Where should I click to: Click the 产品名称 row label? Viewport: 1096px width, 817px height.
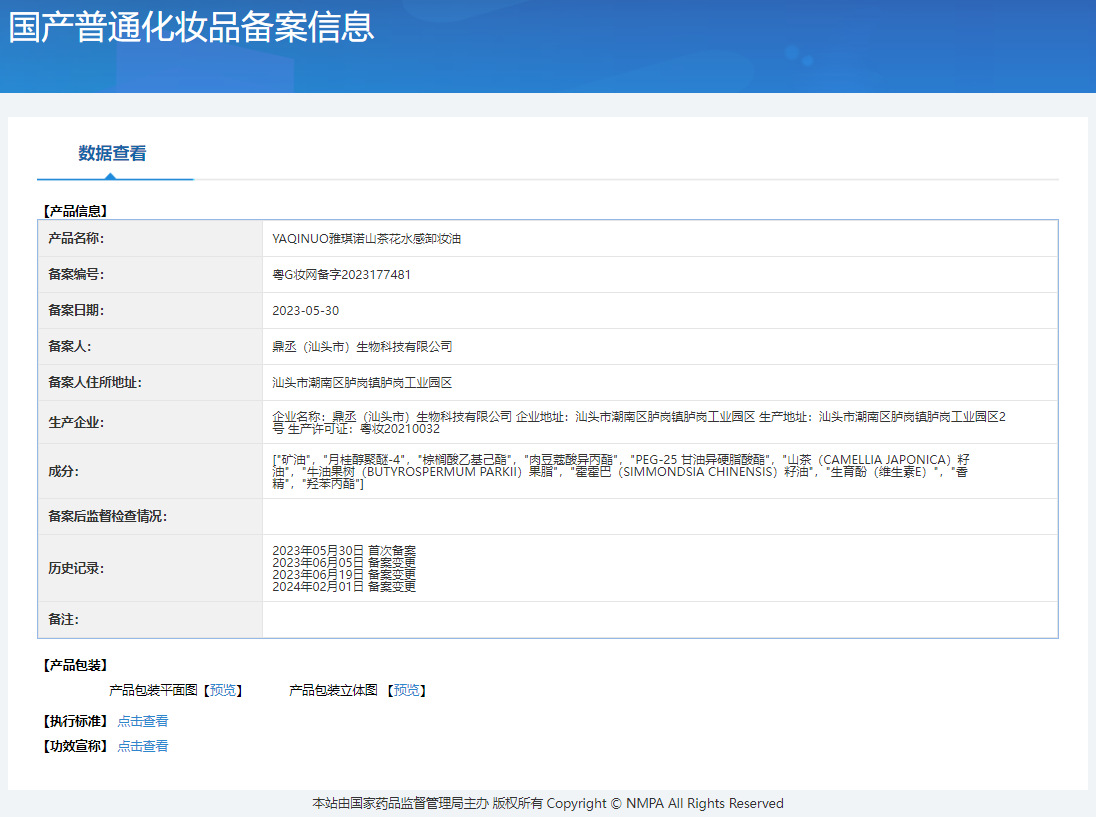(x=75, y=238)
